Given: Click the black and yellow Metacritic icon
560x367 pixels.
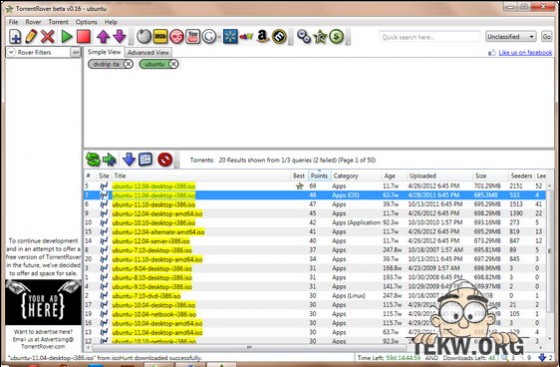Looking at the screenshot, I should [x=279, y=36].
